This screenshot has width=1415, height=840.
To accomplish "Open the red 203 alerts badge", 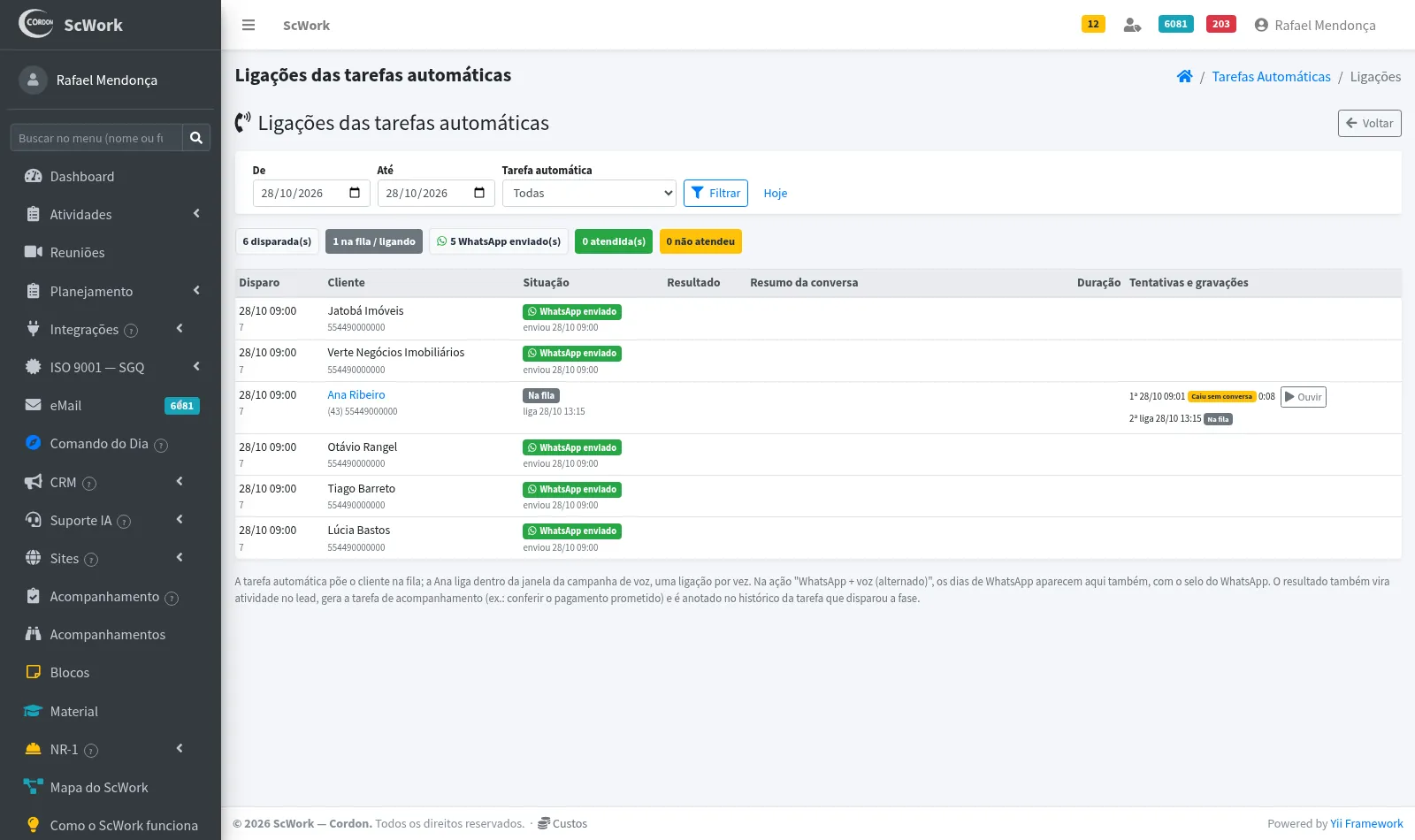I will (x=1221, y=24).
